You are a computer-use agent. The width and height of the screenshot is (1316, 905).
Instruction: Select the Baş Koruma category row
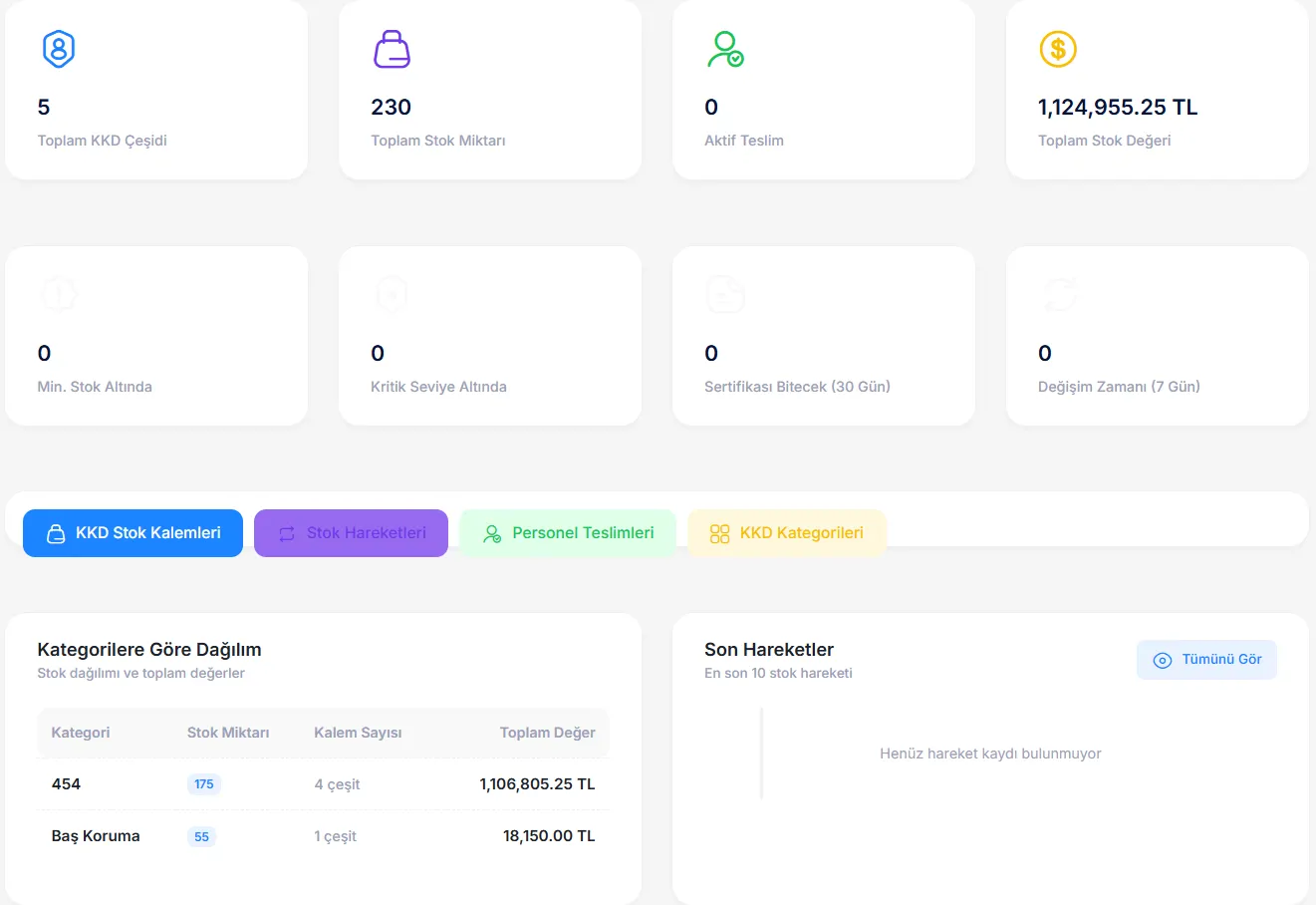(x=96, y=836)
